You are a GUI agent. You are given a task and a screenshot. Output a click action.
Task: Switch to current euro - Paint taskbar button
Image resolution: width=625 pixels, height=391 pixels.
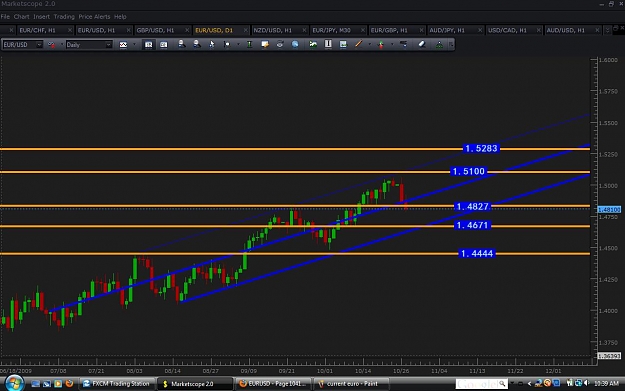[352, 384]
